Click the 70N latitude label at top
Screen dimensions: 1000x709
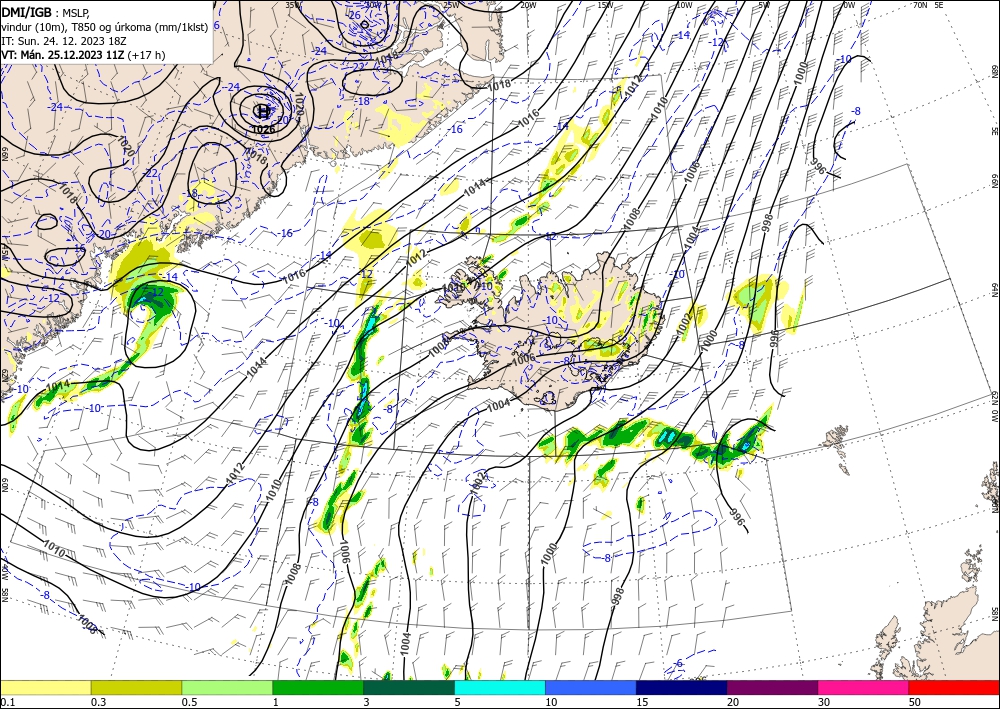920,5
